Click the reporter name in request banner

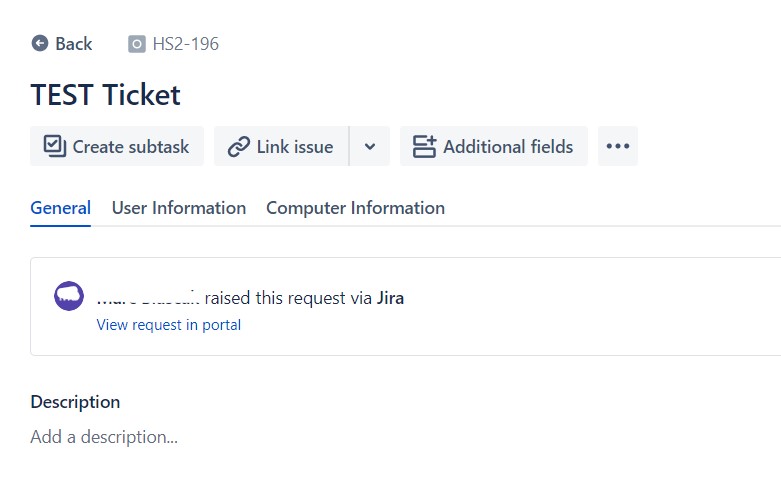click(148, 298)
